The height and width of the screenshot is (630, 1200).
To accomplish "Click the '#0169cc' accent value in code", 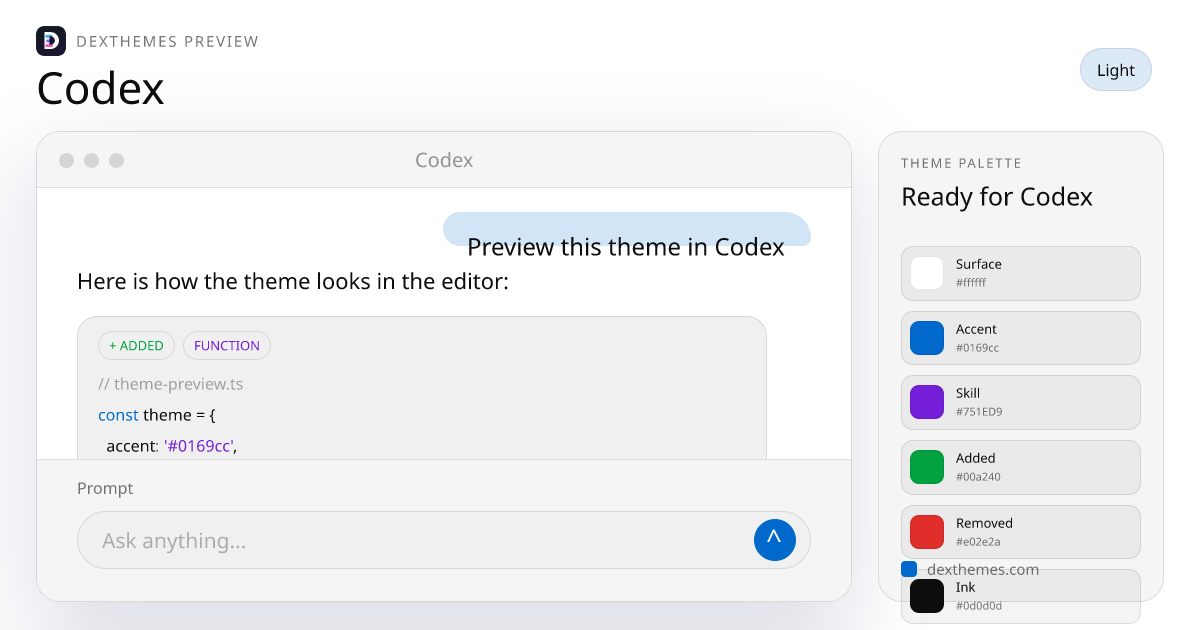I will (199, 445).
